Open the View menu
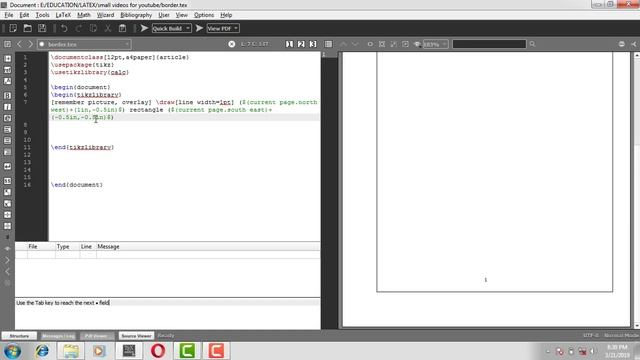The height and width of the screenshot is (360, 640). tap(182, 15)
